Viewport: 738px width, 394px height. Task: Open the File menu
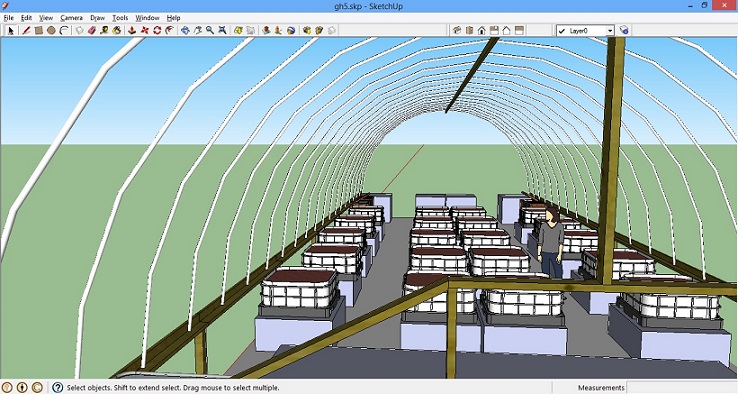point(8,18)
